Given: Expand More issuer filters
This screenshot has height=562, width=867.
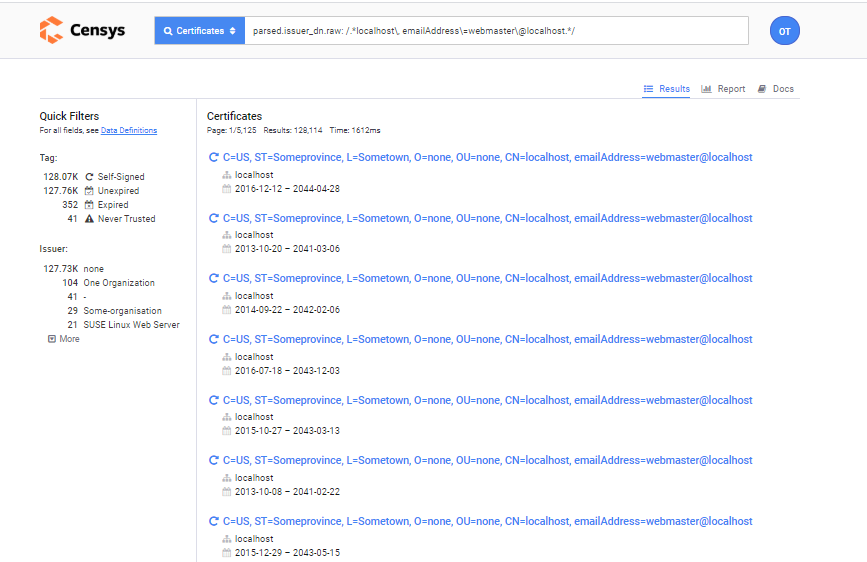Looking at the screenshot, I should (64, 339).
